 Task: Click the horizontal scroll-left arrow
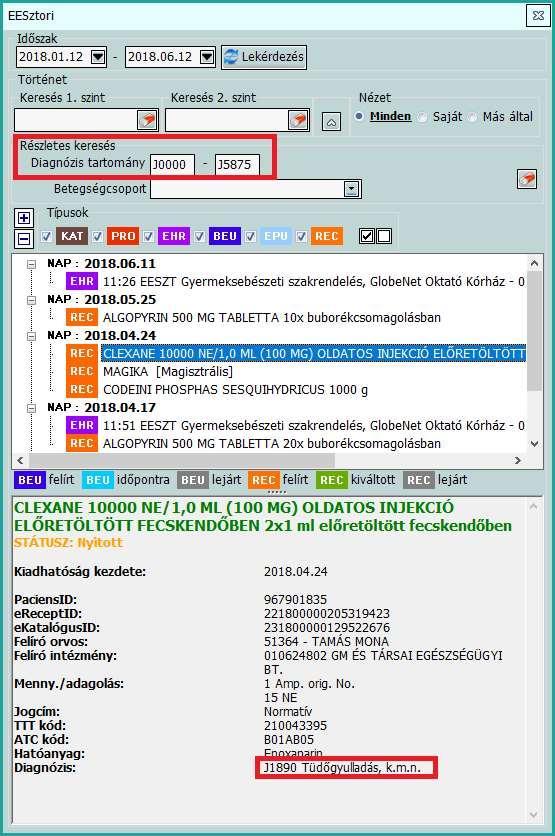[x=20, y=460]
